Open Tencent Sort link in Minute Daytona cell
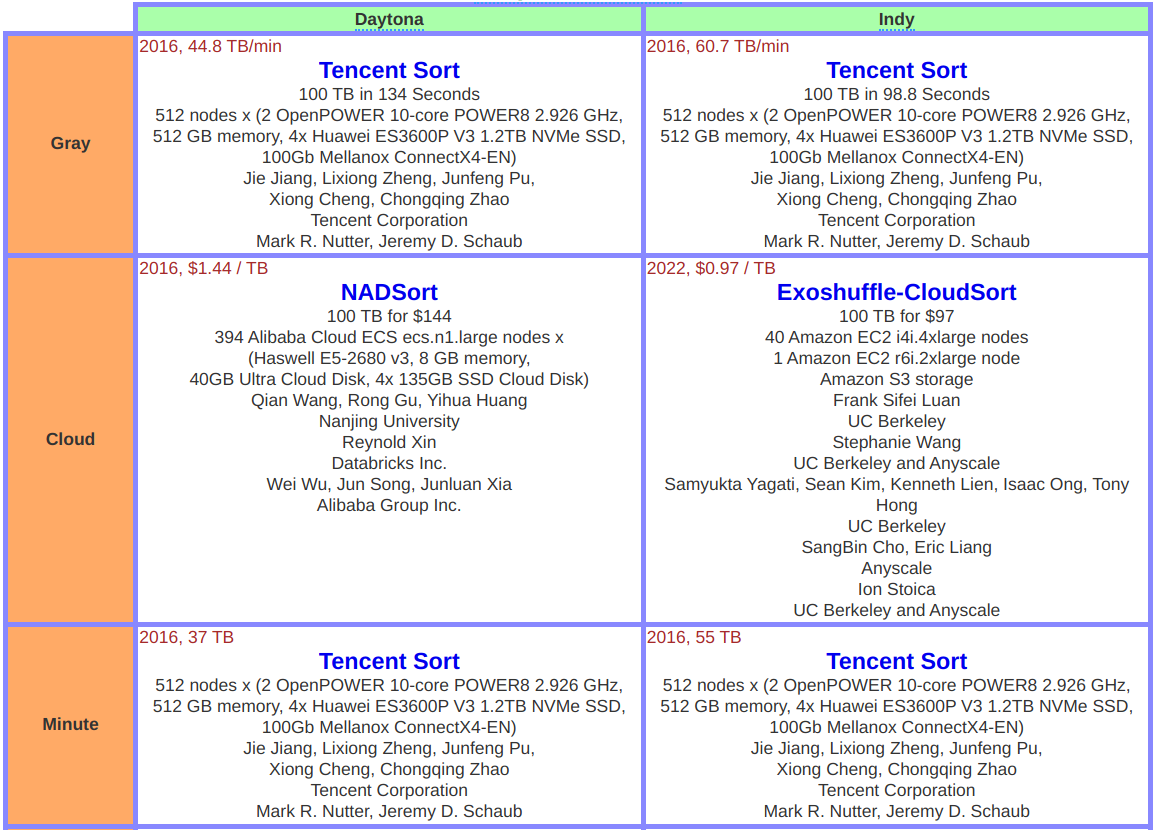The height and width of the screenshot is (830, 1158). point(388,661)
